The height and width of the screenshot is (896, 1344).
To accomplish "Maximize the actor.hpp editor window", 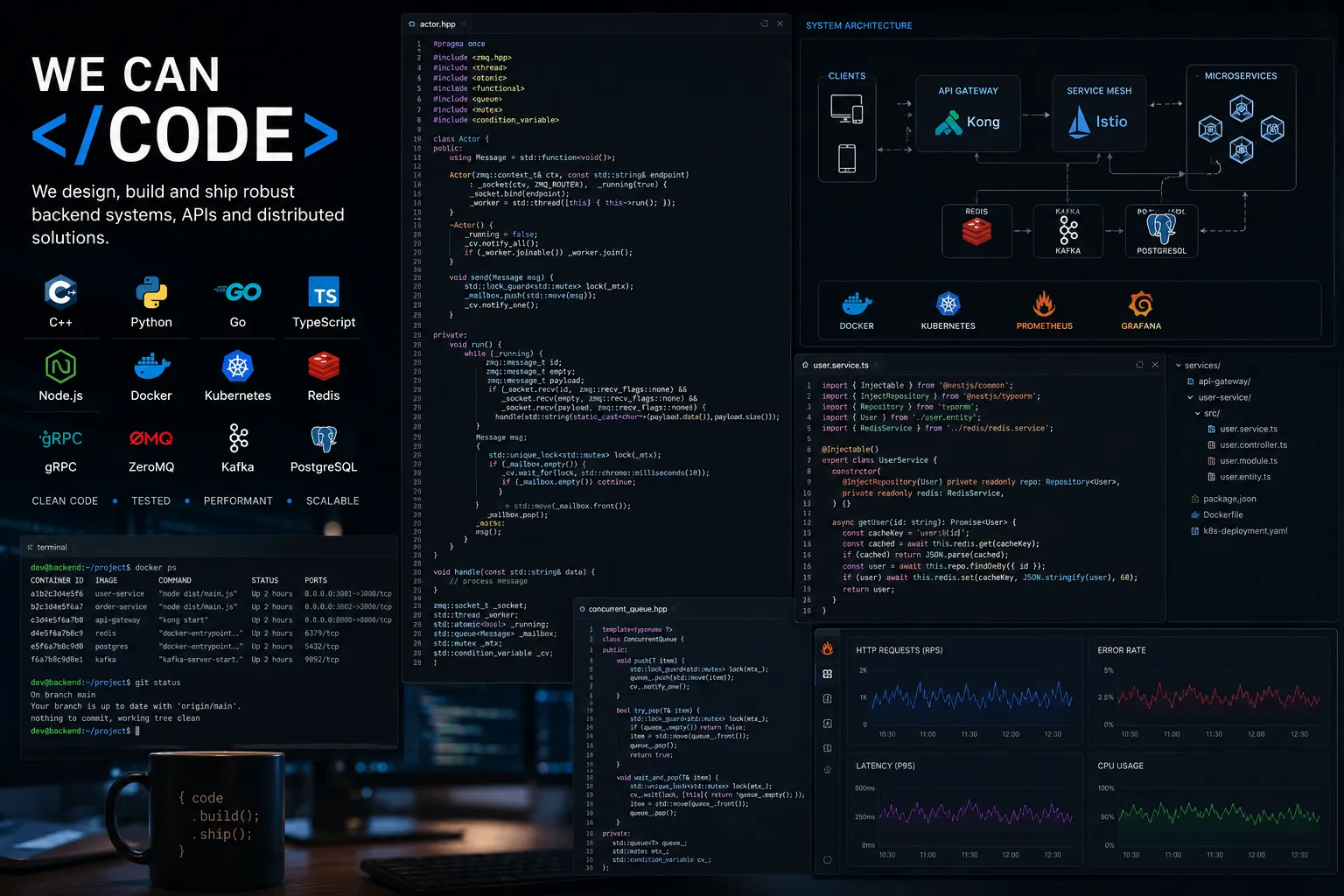I will pos(765,24).
